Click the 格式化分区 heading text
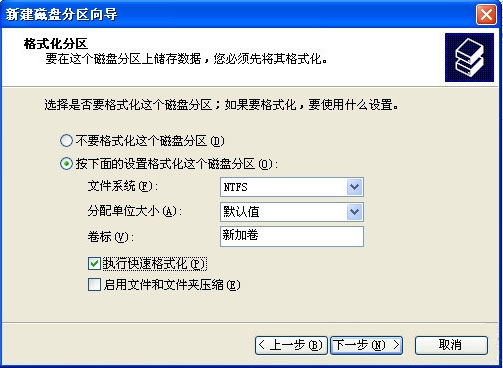The image size is (503, 368). click(x=56, y=44)
